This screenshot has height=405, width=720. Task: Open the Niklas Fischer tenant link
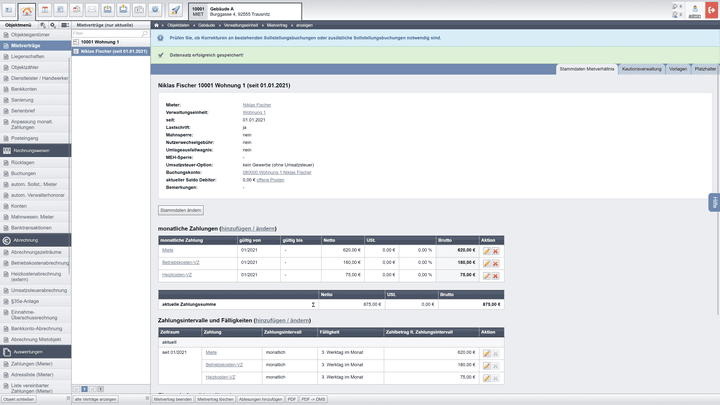click(256, 104)
